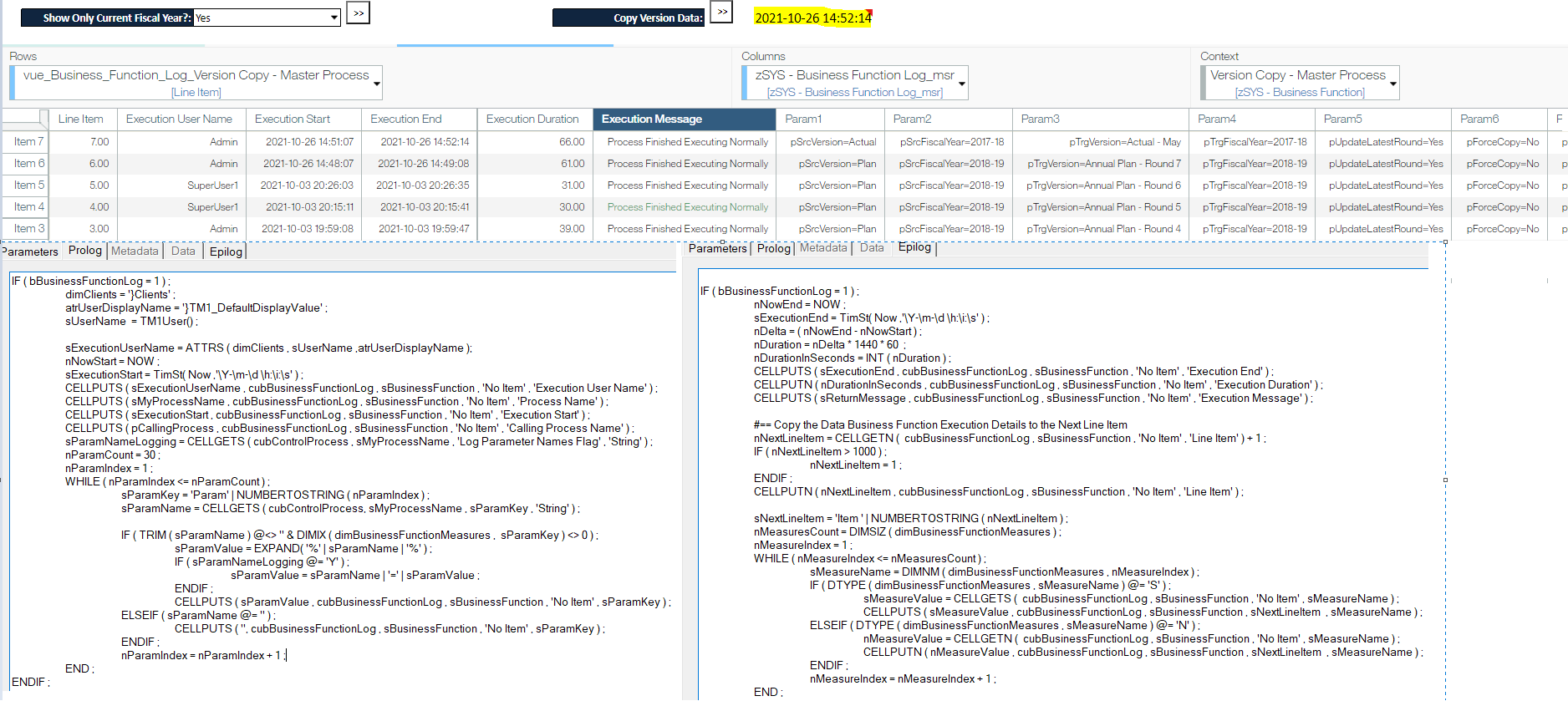Select the Execution End column header

(x=420, y=119)
